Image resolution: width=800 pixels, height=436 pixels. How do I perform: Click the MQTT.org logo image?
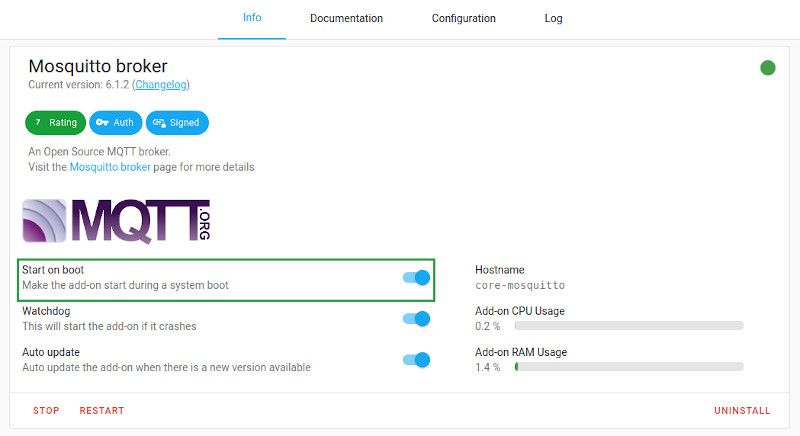(117, 221)
